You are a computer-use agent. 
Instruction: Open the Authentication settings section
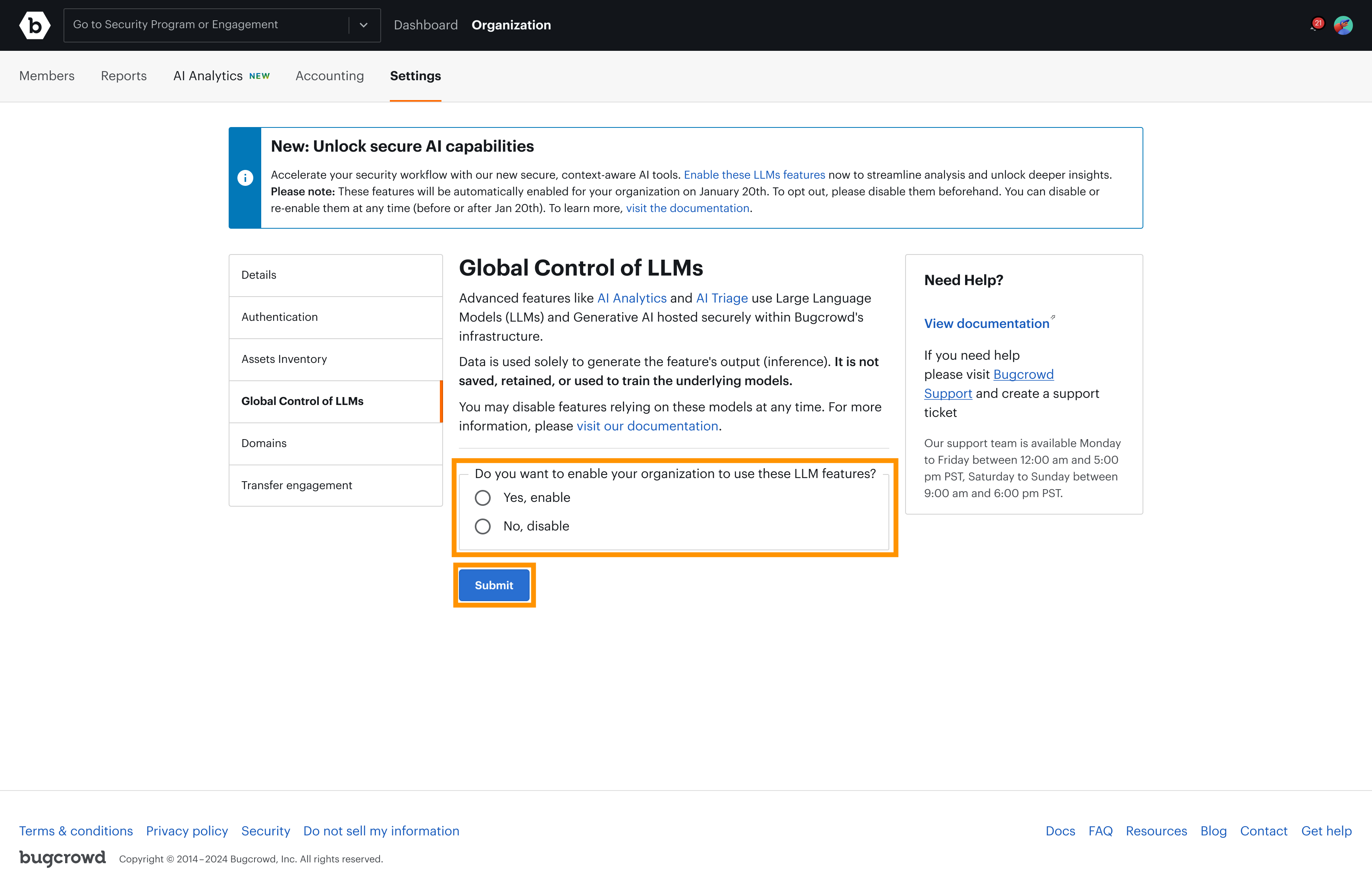click(x=280, y=317)
